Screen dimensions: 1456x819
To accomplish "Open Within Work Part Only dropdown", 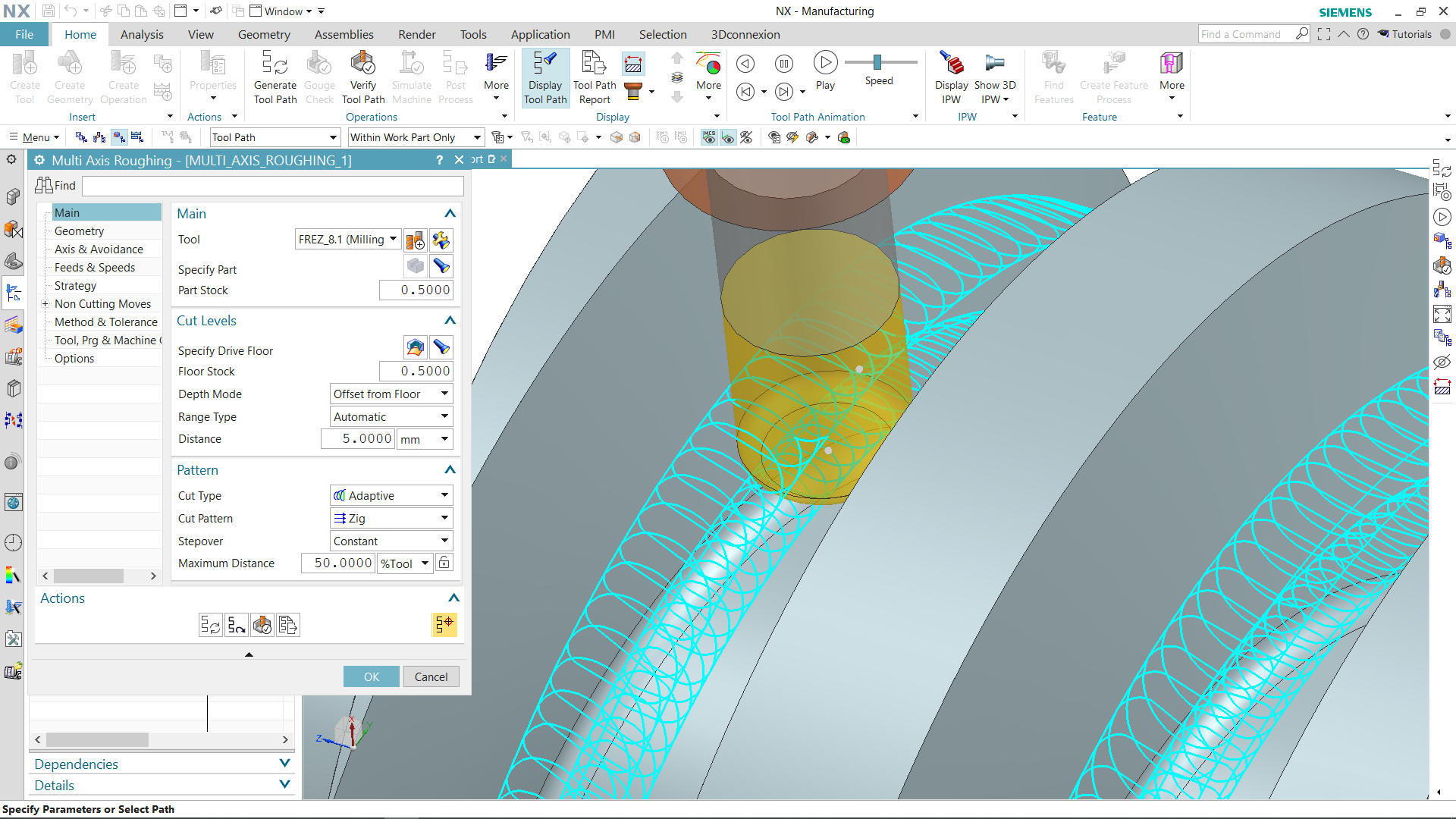I will [416, 137].
